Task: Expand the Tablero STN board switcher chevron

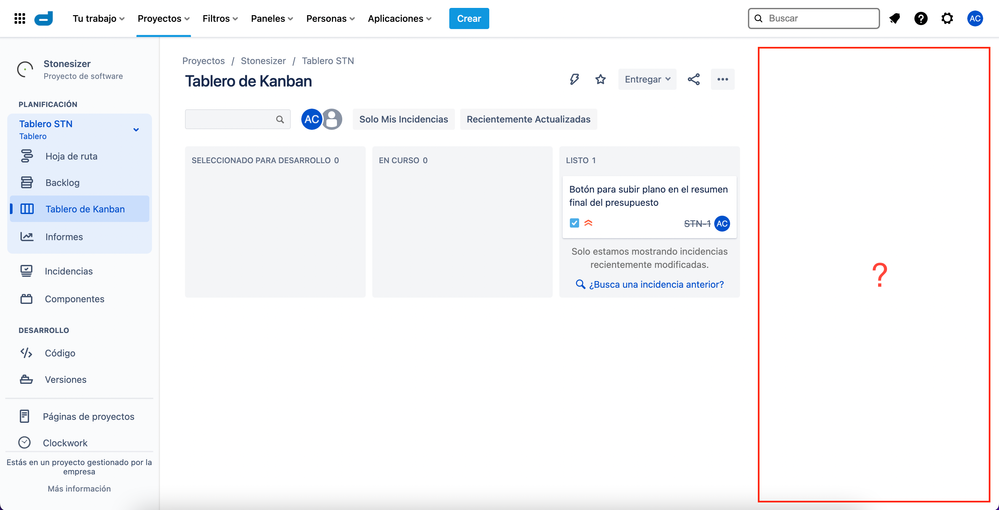Action: [136, 130]
